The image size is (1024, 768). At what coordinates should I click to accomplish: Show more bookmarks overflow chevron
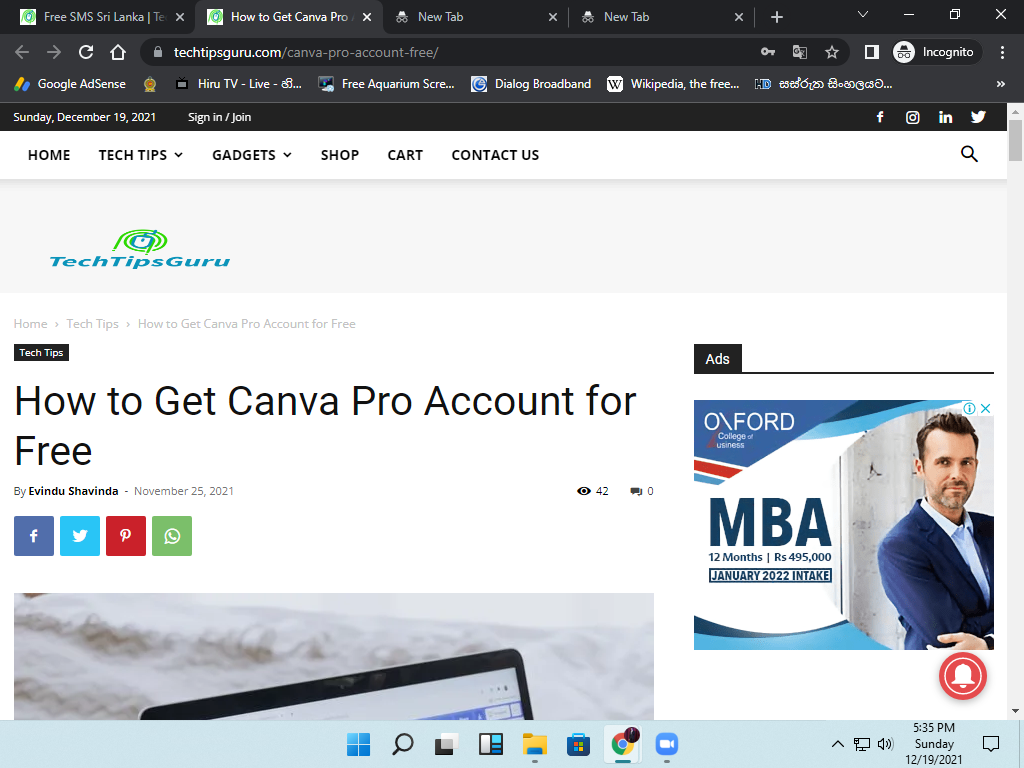[x=1000, y=84]
